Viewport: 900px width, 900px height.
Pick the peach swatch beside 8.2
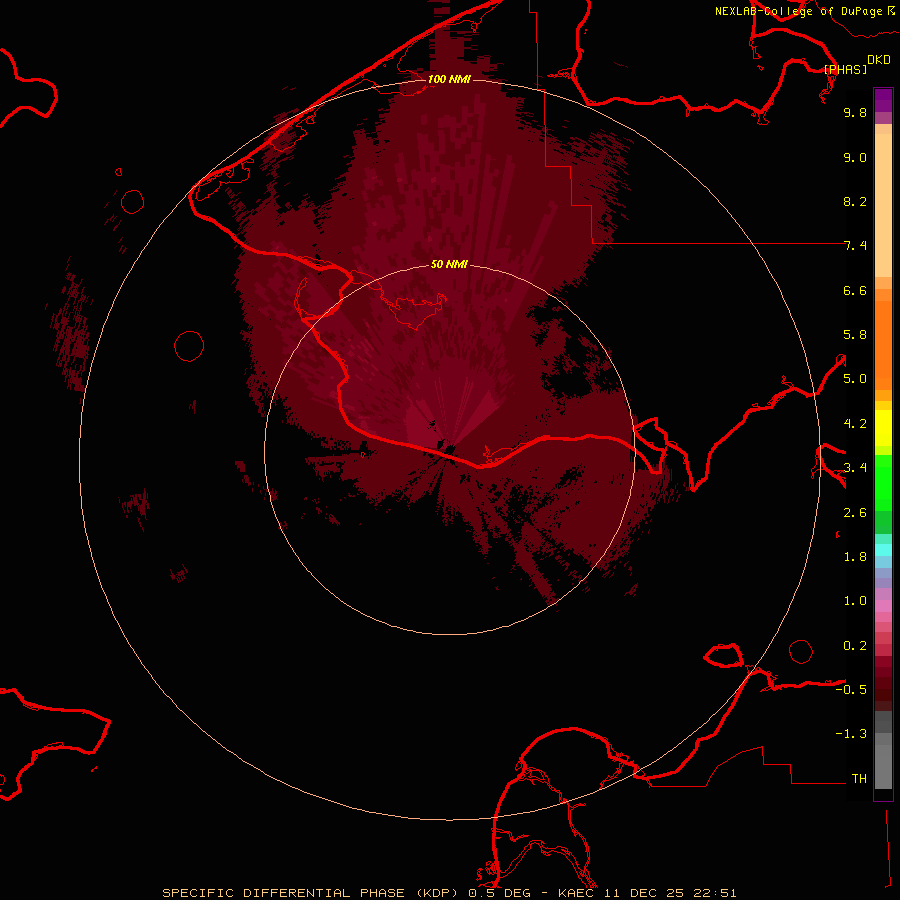883,205
